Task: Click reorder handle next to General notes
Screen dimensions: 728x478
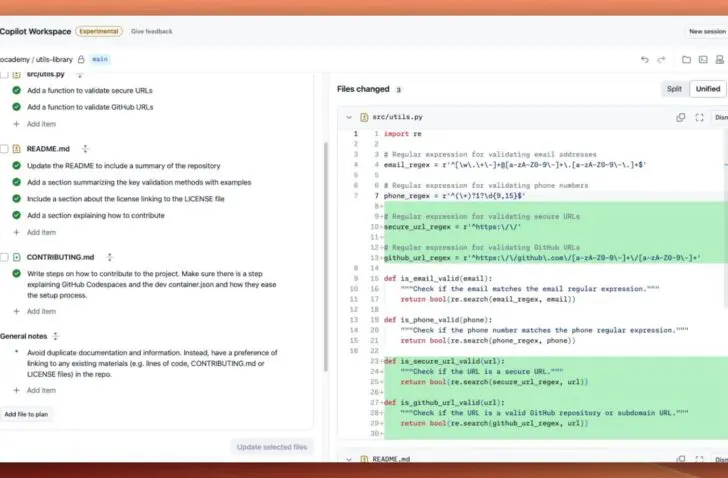Action: (55, 336)
